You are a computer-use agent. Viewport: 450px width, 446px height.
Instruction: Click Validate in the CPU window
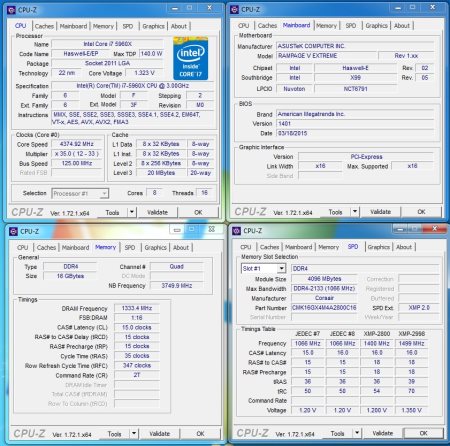158,212
